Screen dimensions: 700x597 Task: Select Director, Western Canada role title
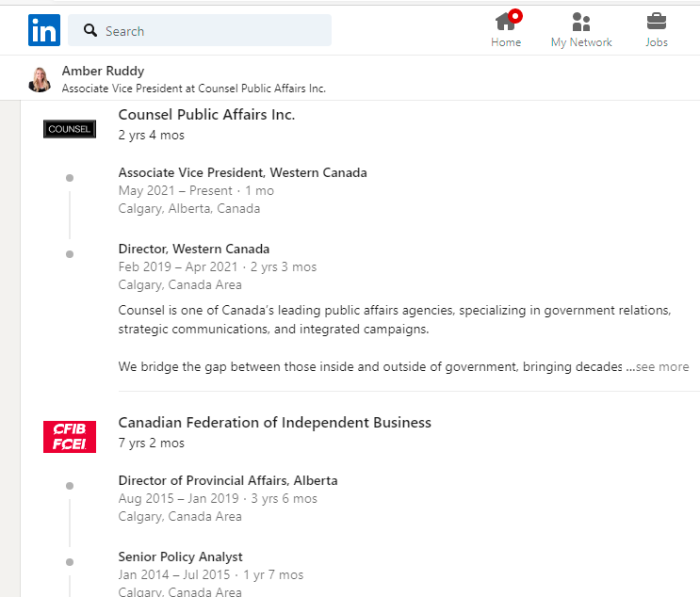point(194,249)
